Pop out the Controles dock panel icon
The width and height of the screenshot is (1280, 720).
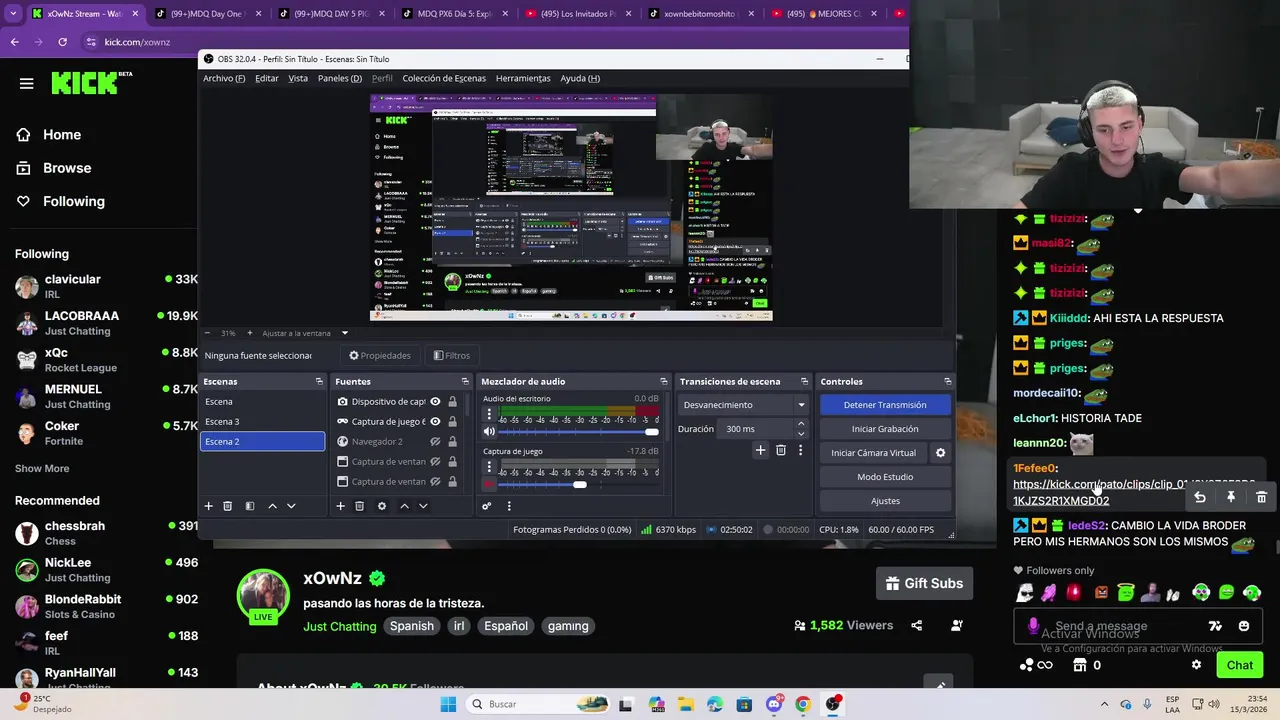pyautogui.click(x=947, y=381)
